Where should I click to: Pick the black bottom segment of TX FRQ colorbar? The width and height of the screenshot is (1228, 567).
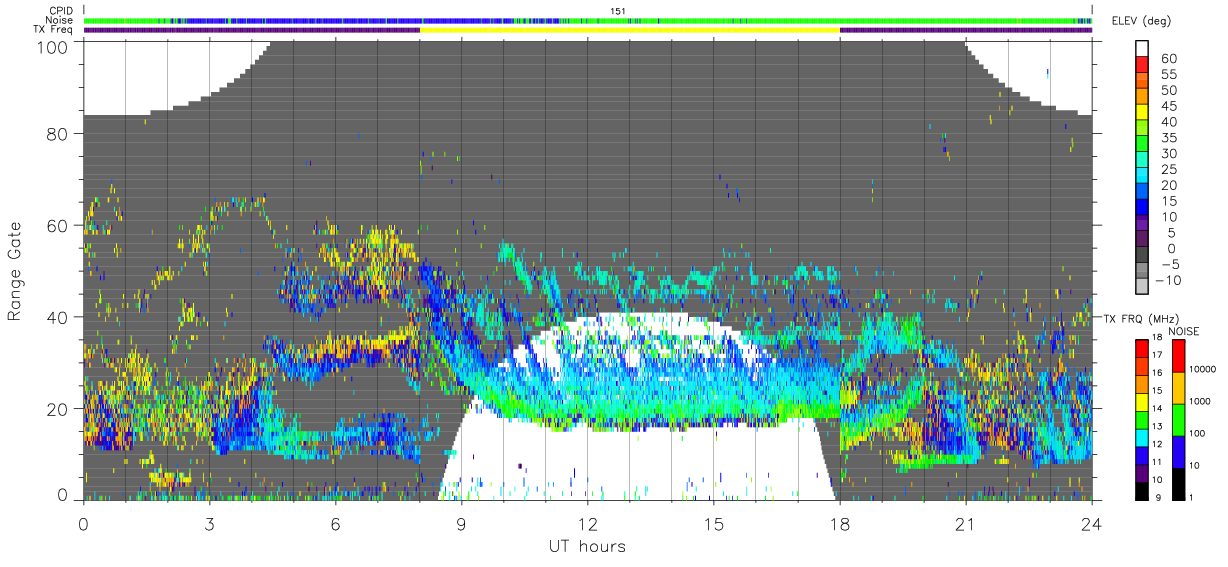[x=1140, y=491]
